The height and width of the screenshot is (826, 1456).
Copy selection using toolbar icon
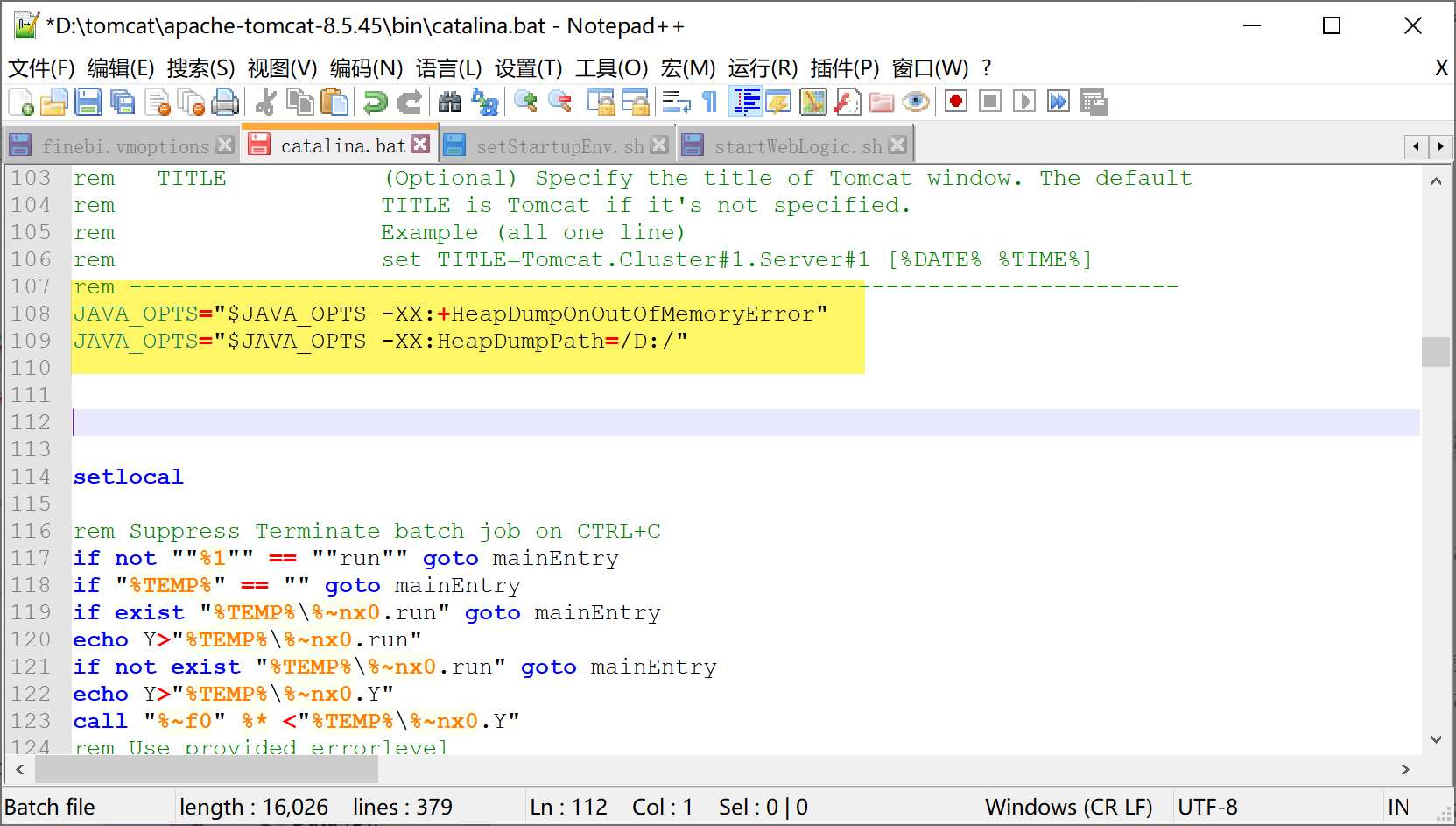tap(300, 102)
